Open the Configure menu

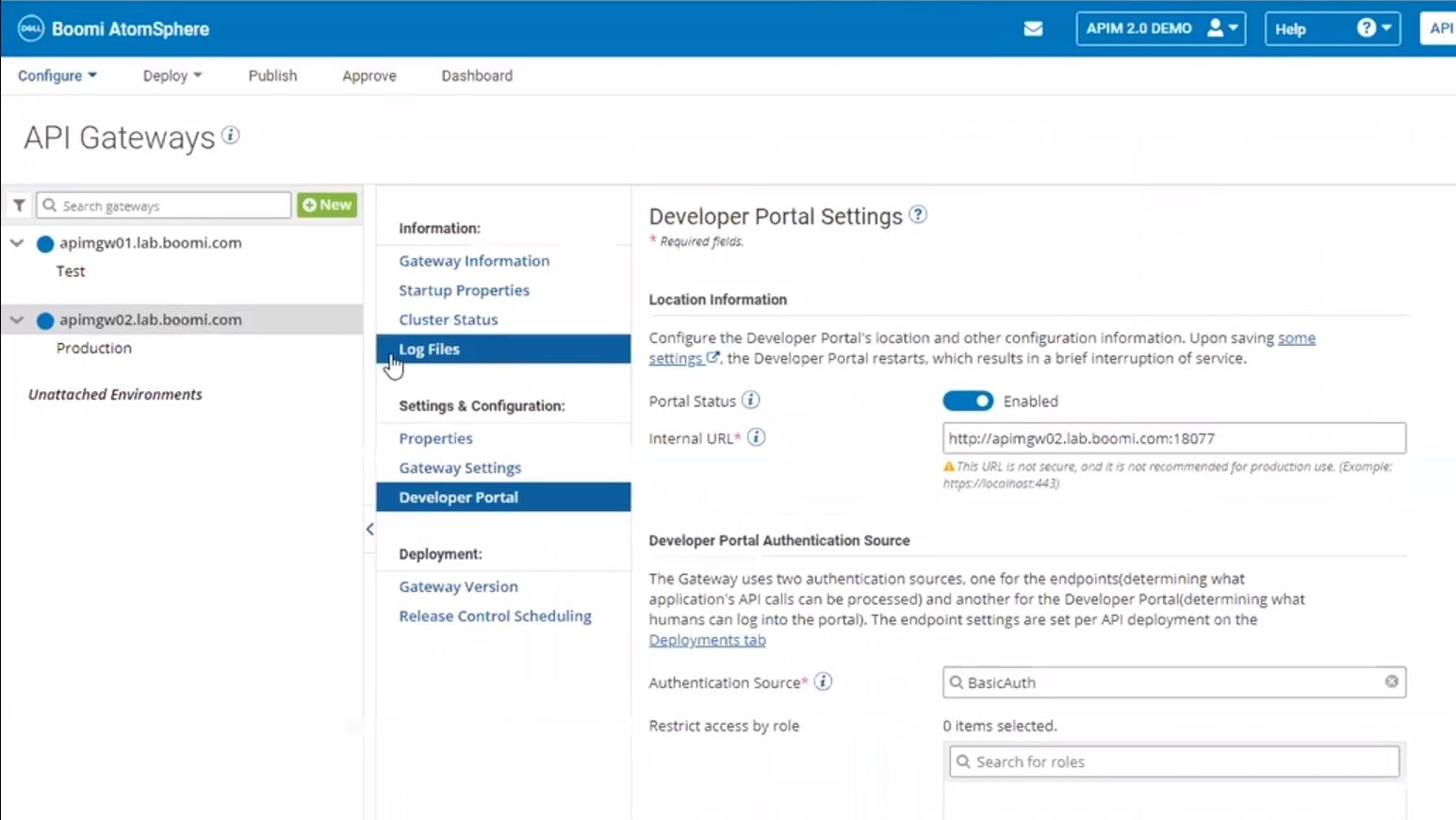tap(57, 75)
